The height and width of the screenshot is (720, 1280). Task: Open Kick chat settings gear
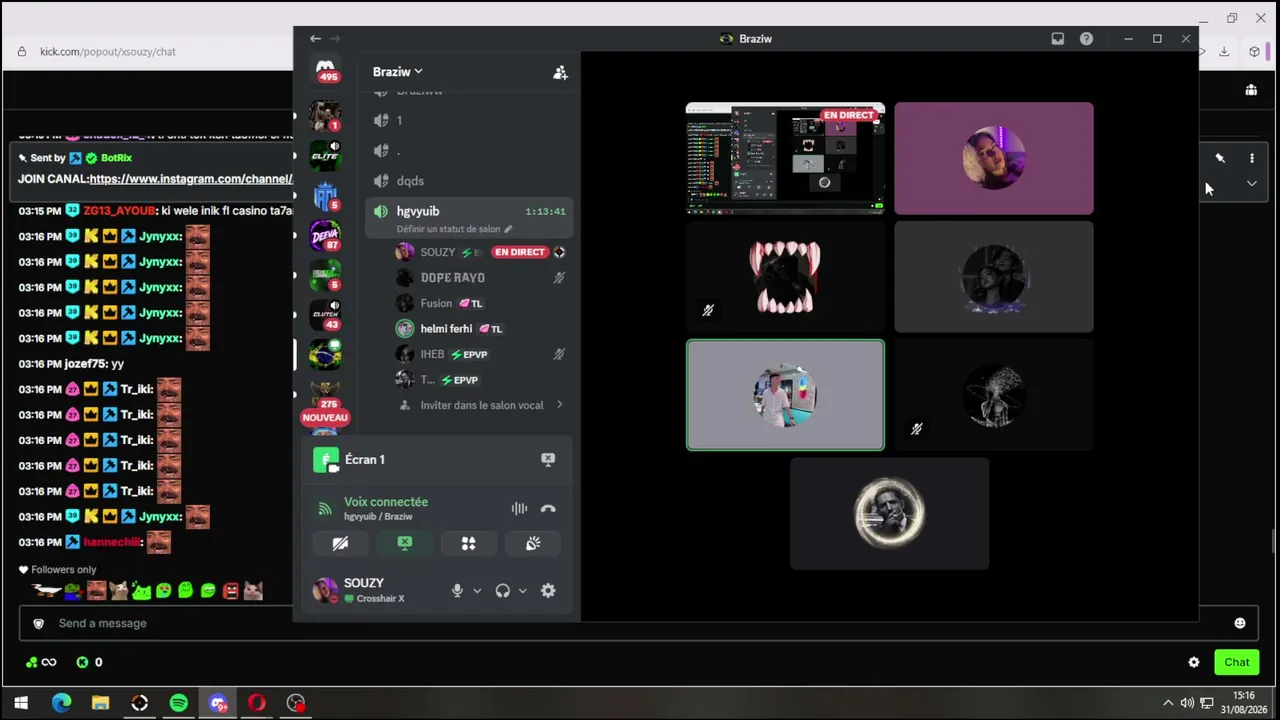(x=1193, y=662)
